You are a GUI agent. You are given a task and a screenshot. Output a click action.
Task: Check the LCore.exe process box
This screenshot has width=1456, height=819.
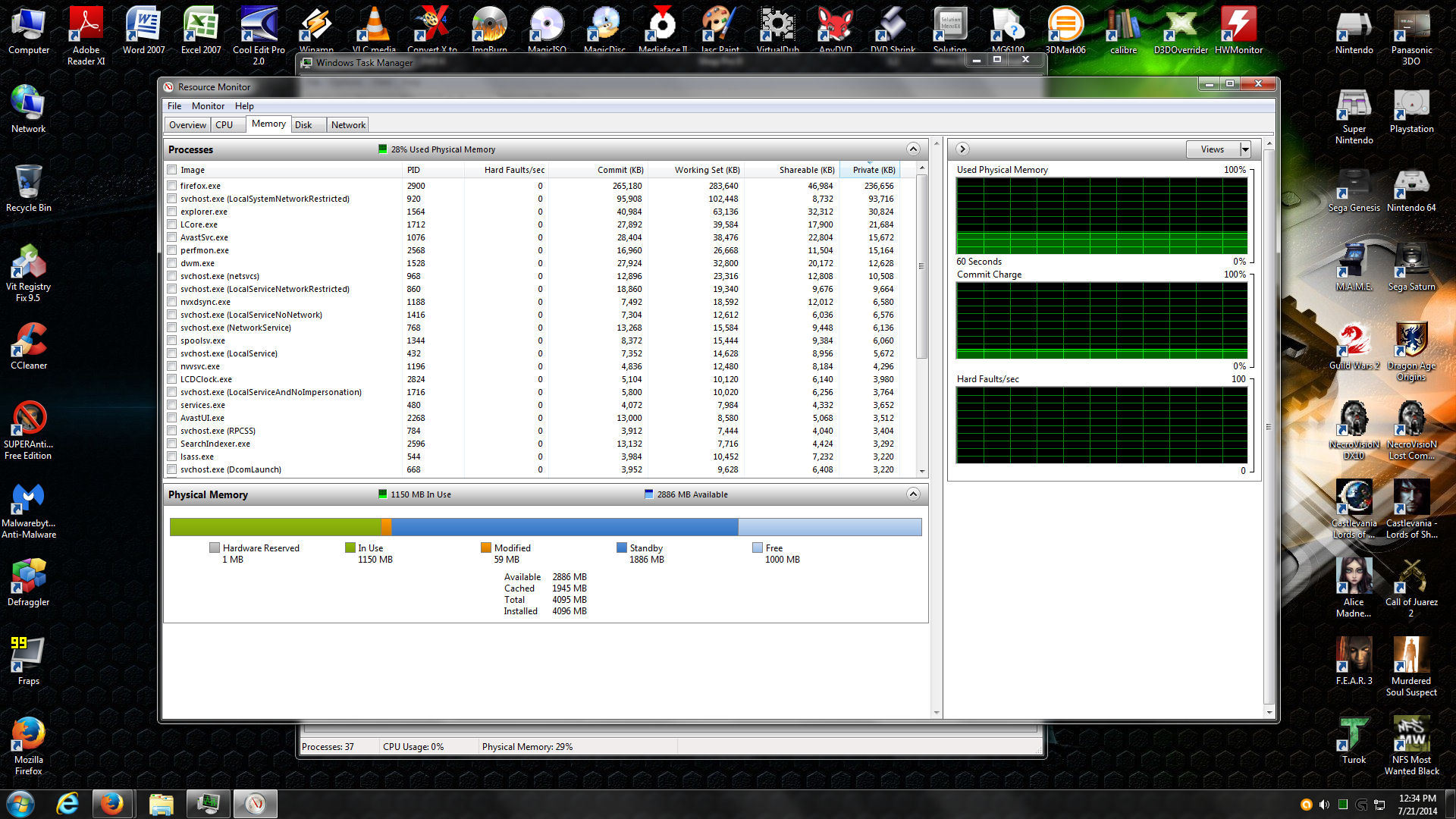pyautogui.click(x=172, y=224)
